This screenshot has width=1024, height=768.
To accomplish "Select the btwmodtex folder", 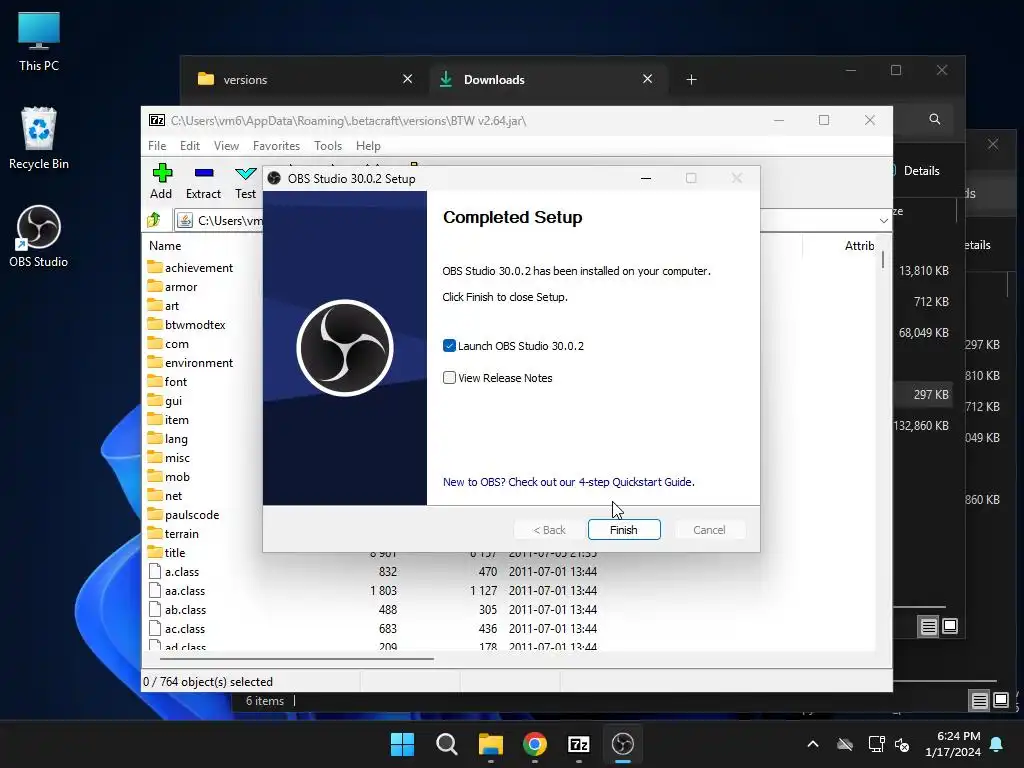I will pos(187,325).
